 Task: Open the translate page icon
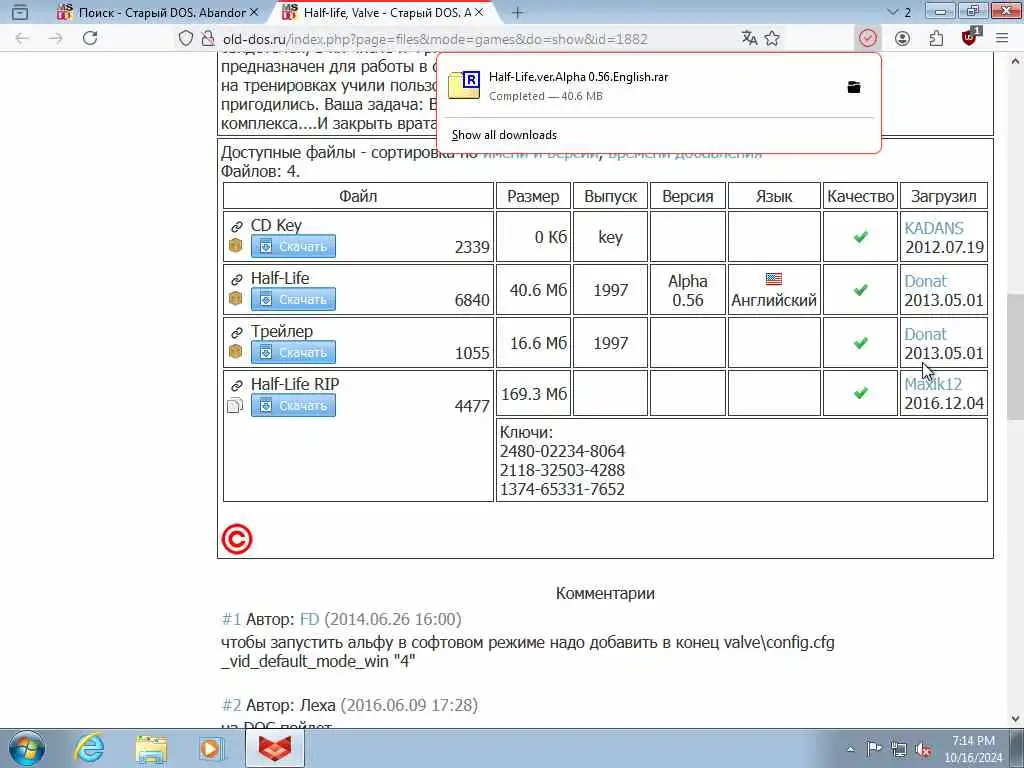[x=749, y=39]
